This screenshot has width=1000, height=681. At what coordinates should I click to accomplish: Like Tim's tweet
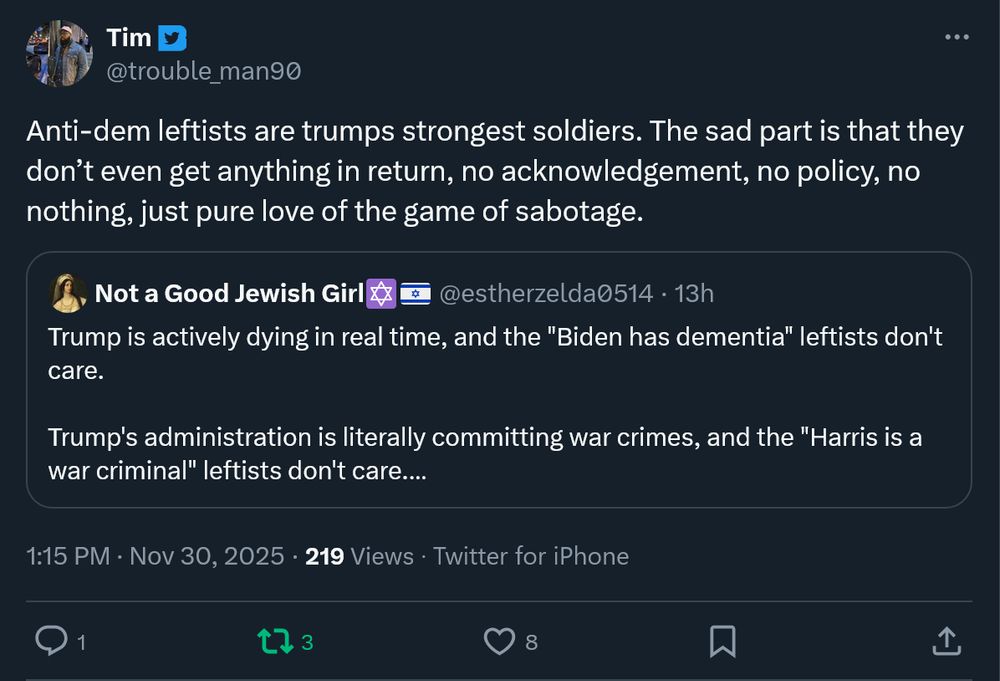pos(499,642)
